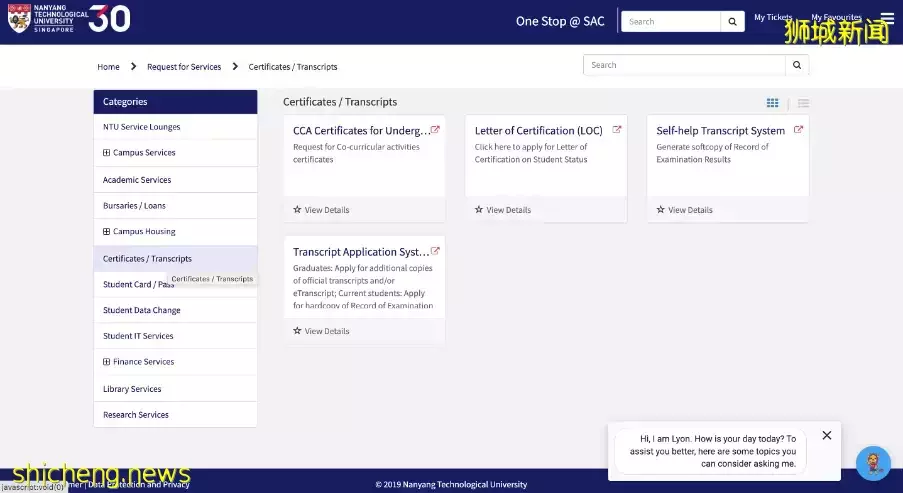Open the hamburger menu in header
904x494 pixels.
[x=887, y=18]
